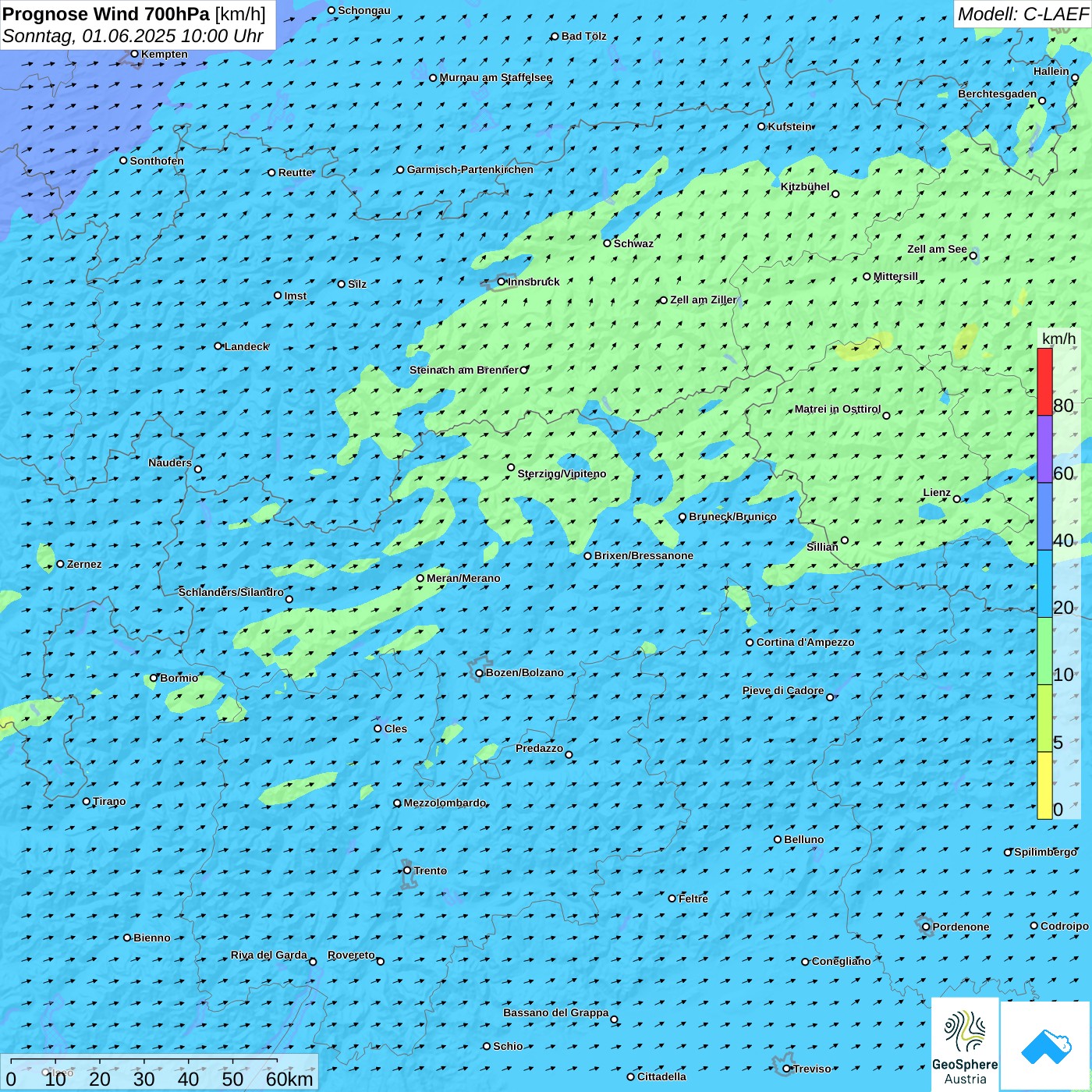Select the Belluno city marker

click(778, 839)
